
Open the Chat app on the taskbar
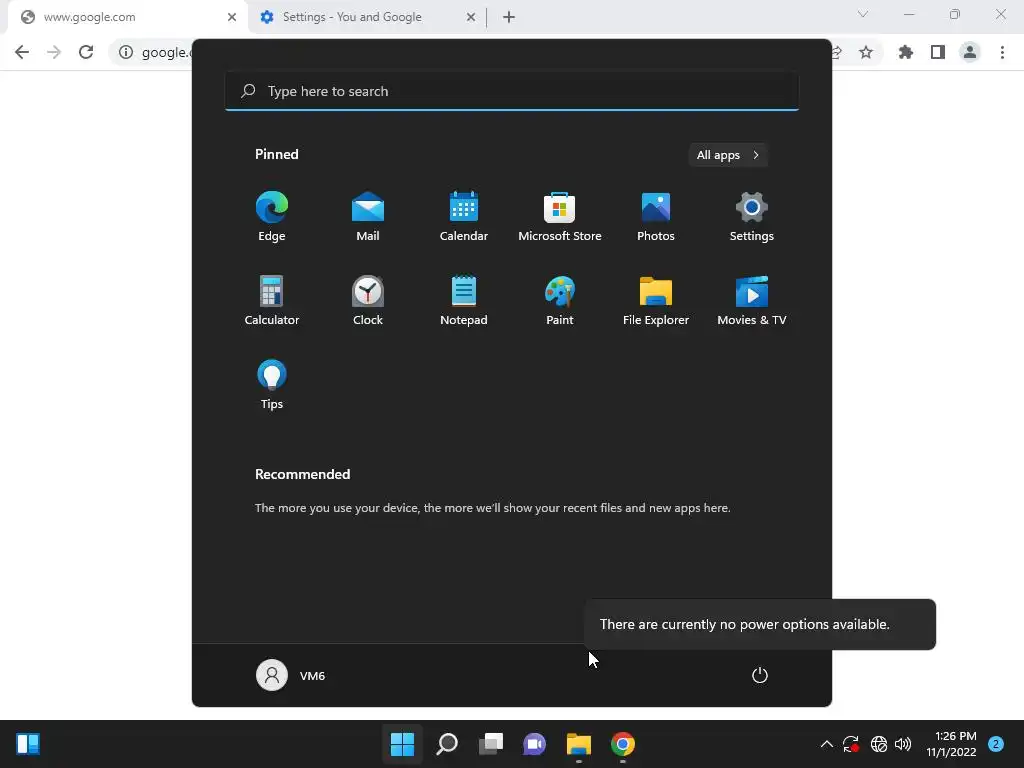(534, 744)
